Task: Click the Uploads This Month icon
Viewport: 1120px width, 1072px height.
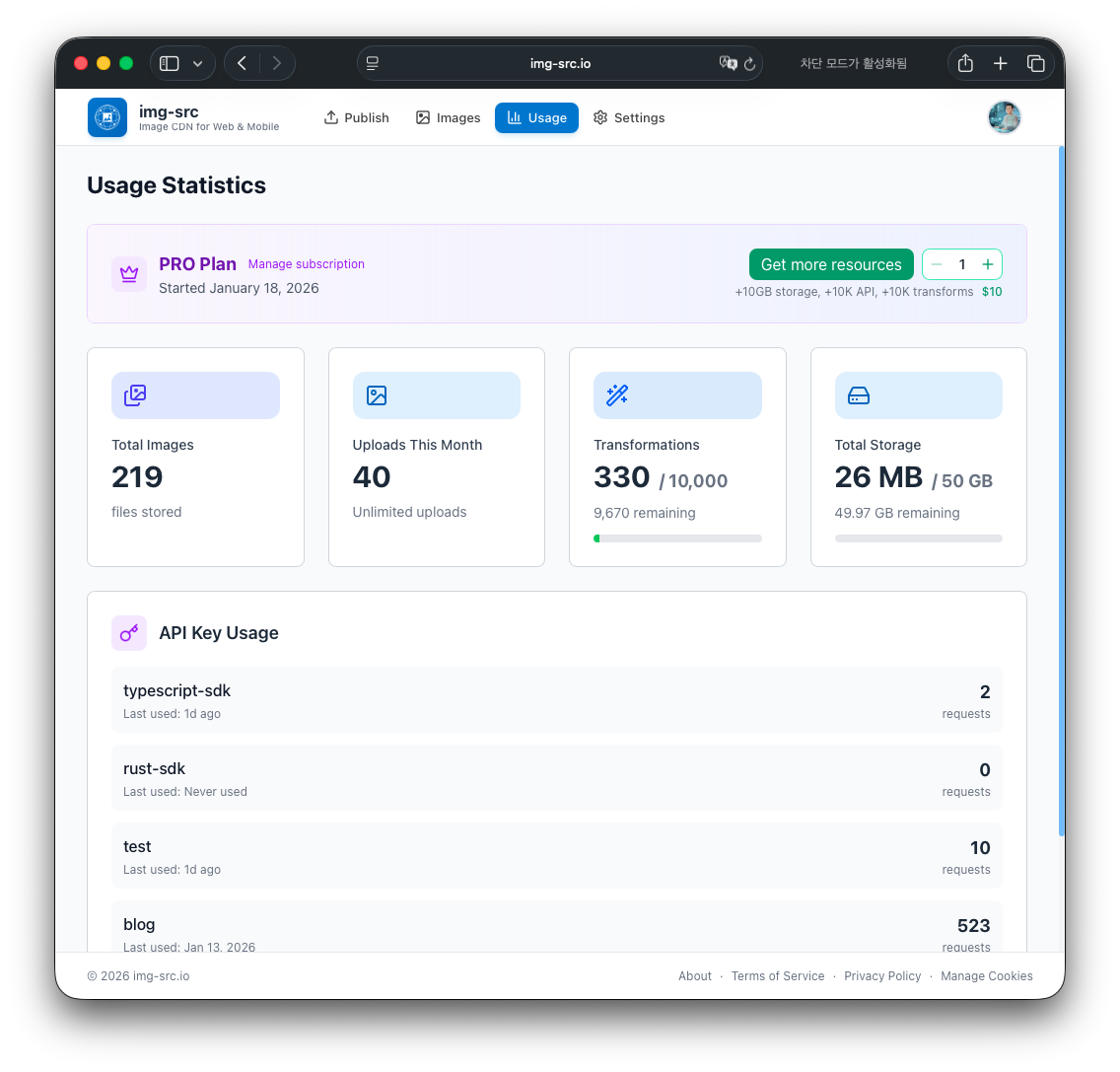Action: (377, 395)
